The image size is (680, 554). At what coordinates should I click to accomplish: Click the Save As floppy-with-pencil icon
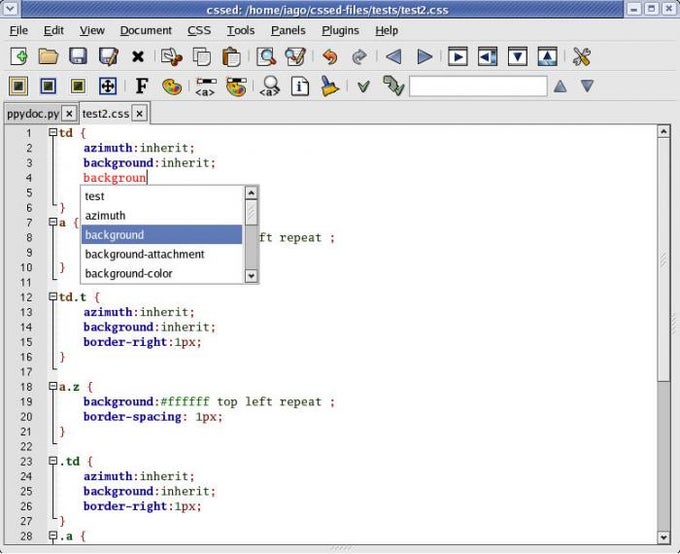pyautogui.click(x=108, y=56)
